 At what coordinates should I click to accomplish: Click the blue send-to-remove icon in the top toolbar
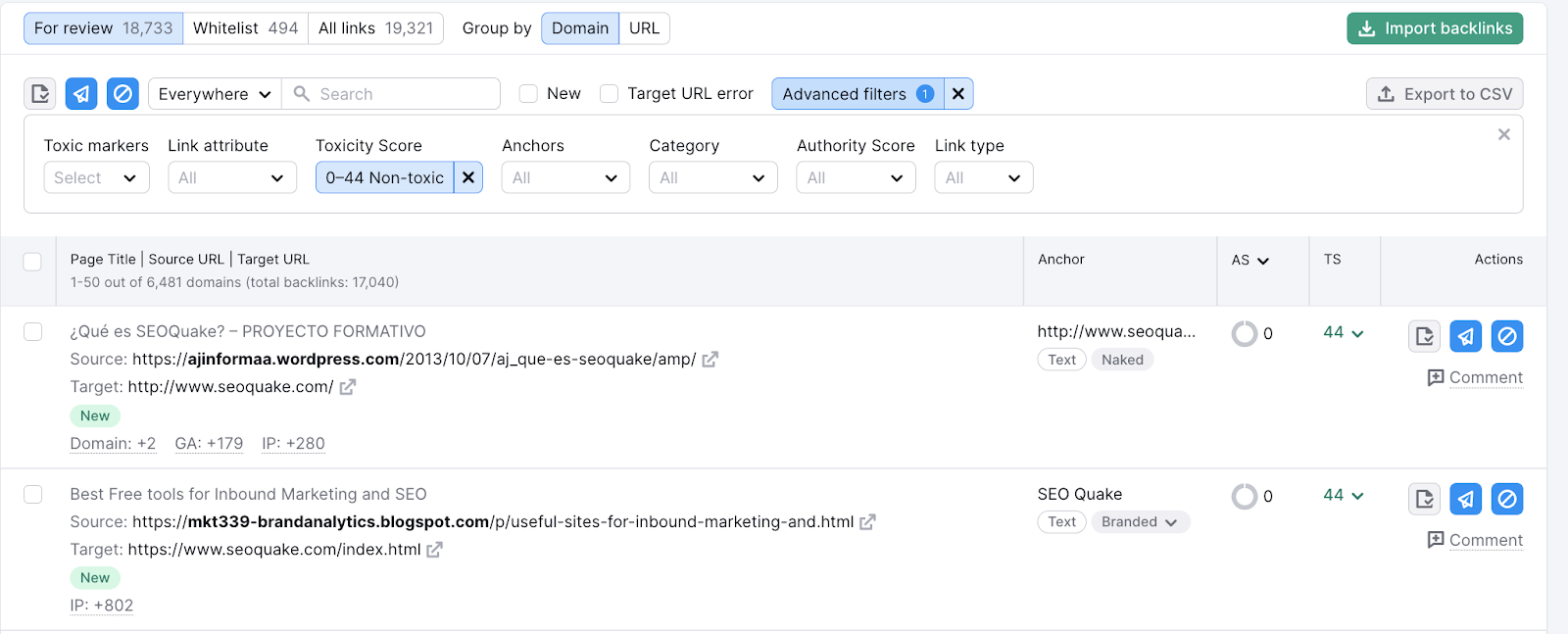click(x=81, y=94)
